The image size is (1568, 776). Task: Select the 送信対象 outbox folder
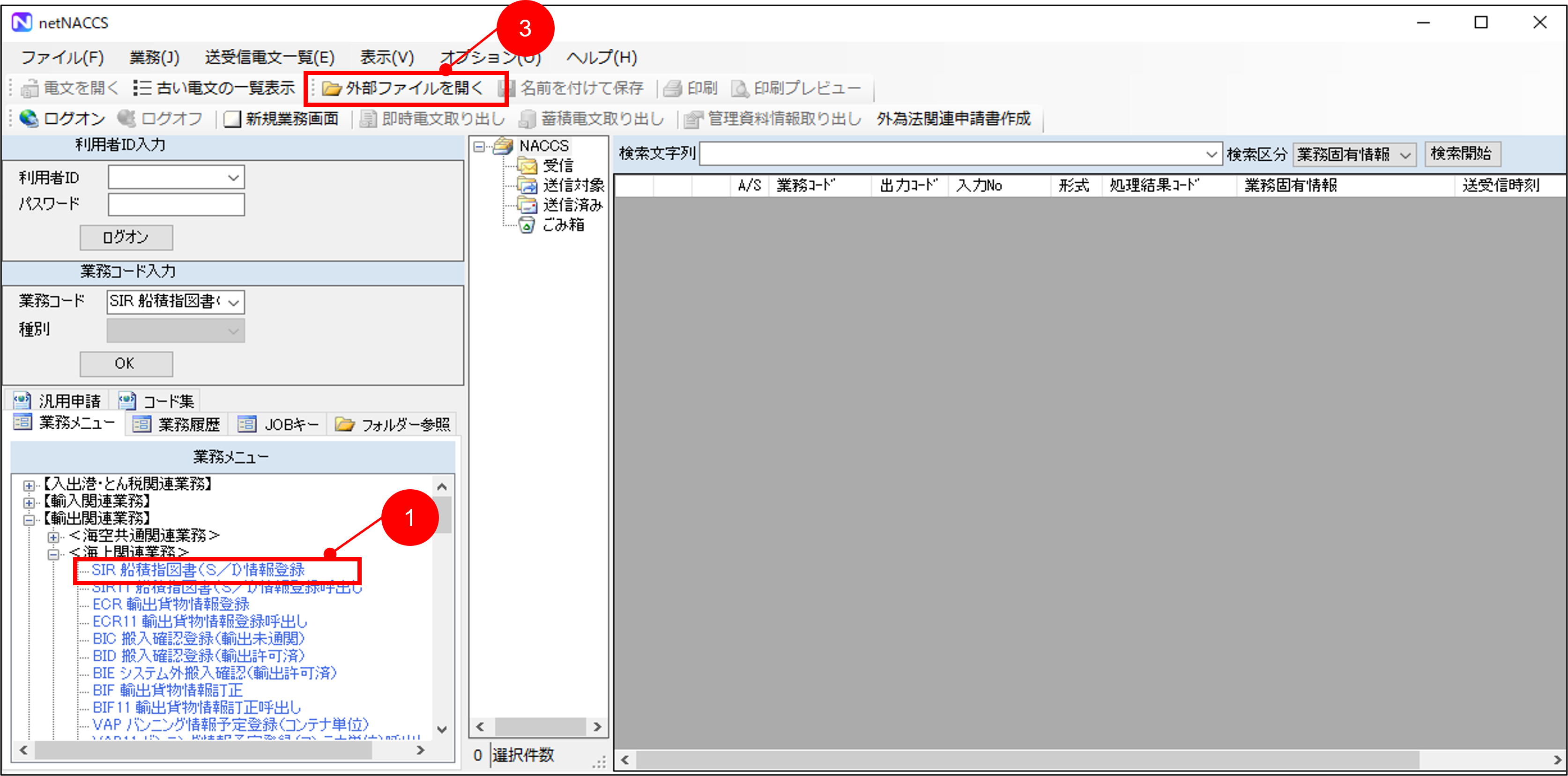point(572,185)
